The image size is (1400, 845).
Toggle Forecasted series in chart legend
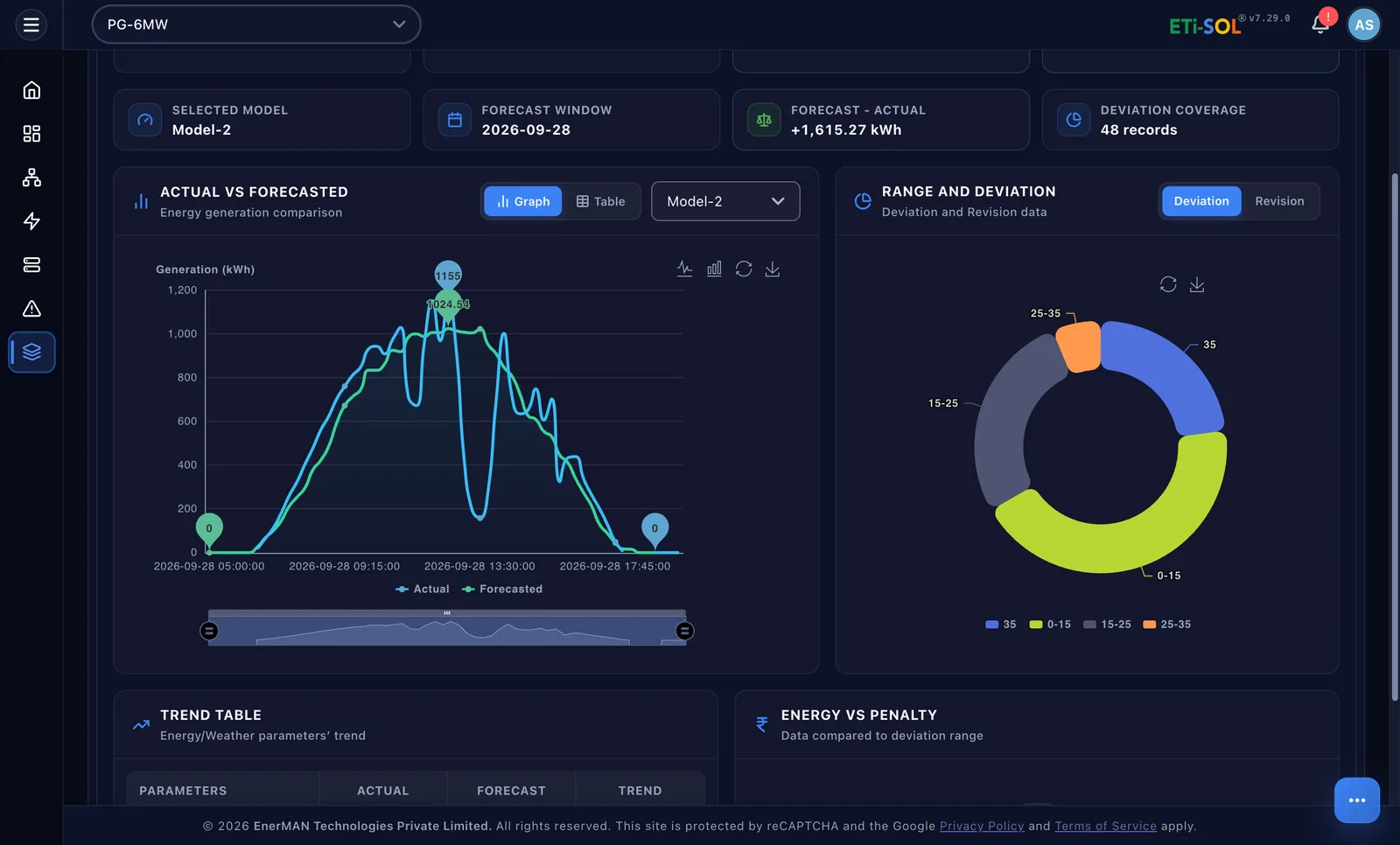pyautogui.click(x=502, y=590)
